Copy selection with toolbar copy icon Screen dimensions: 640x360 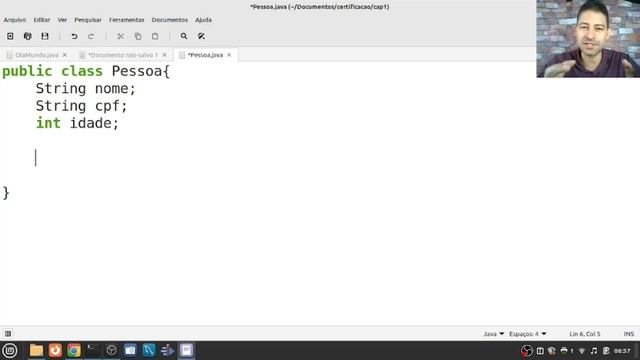(138, 36)
